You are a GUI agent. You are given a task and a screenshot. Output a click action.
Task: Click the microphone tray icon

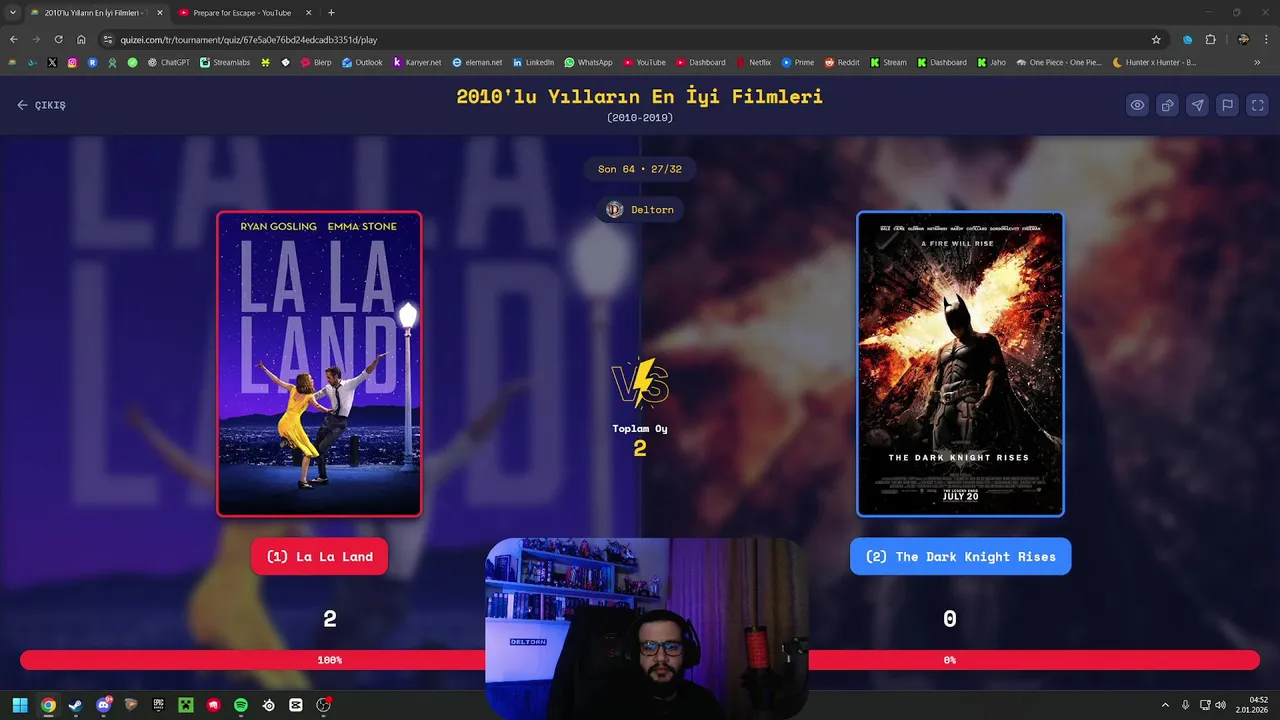click(x=1185, y=705)
